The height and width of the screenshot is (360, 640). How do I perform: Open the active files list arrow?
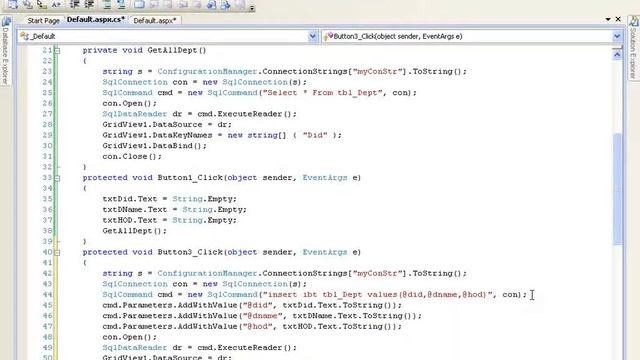pos(608,19)
